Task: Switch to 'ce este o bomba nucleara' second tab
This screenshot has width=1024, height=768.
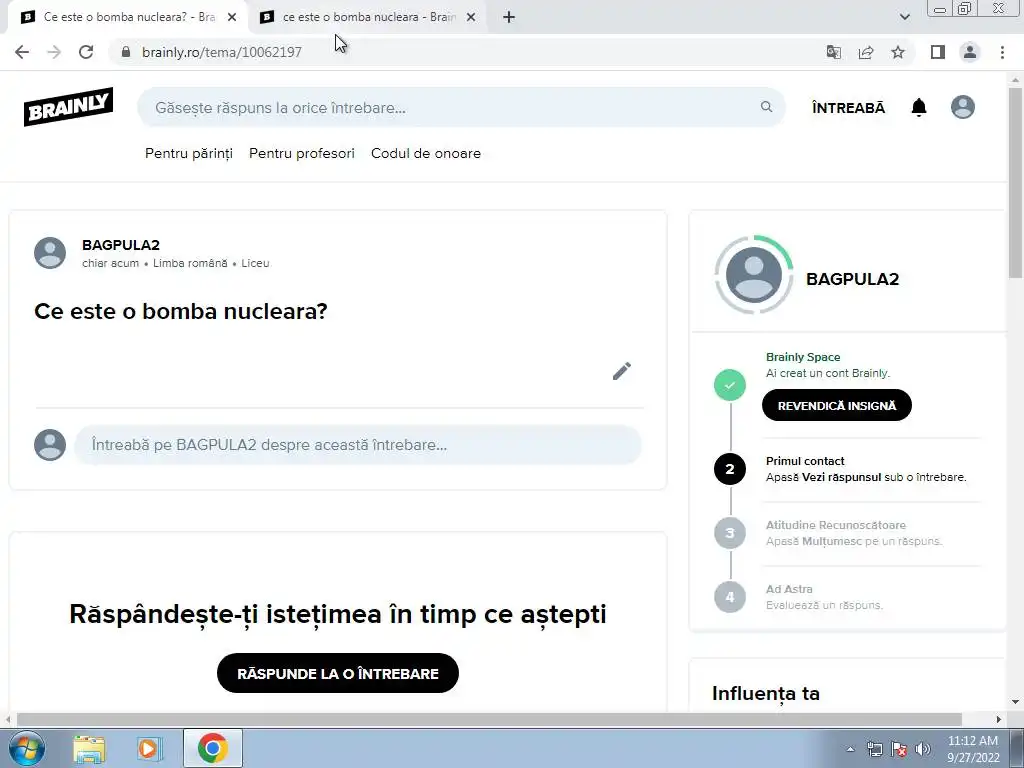Action: coord(367,18)
